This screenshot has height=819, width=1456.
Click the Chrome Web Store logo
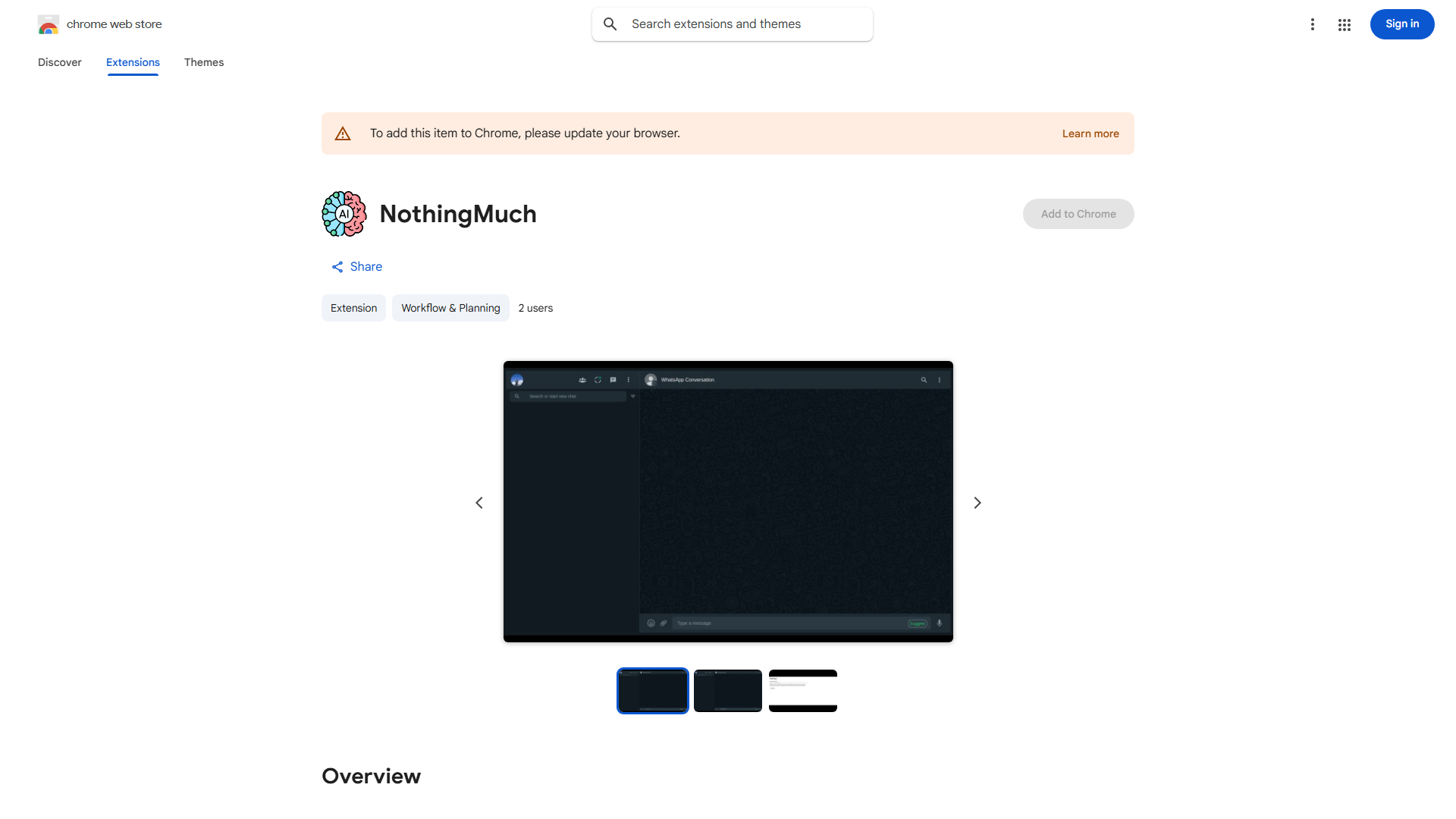tap(49, 24)
